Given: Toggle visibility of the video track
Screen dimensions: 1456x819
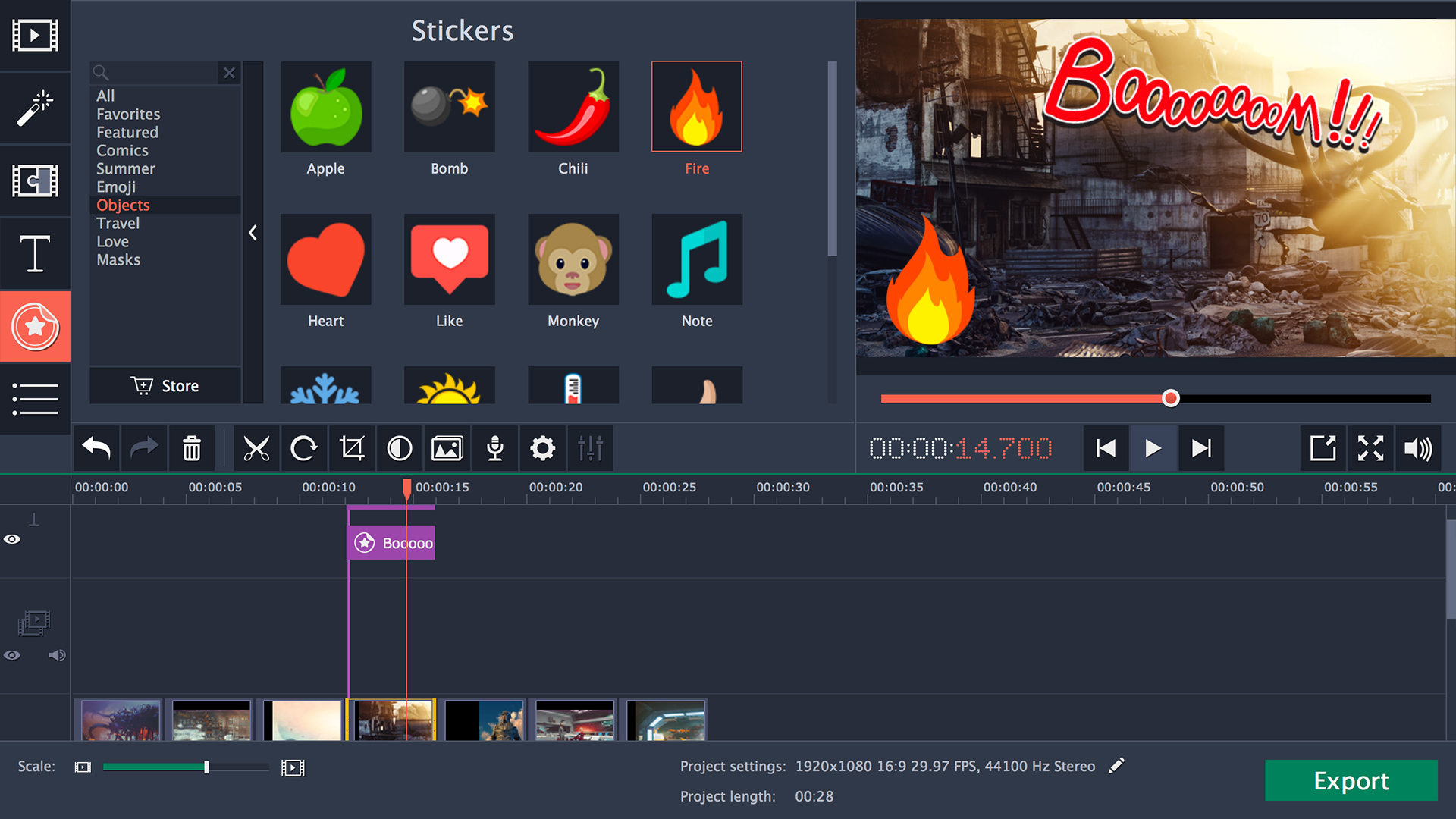Looking at the screenshot, I should click(12, 655).
